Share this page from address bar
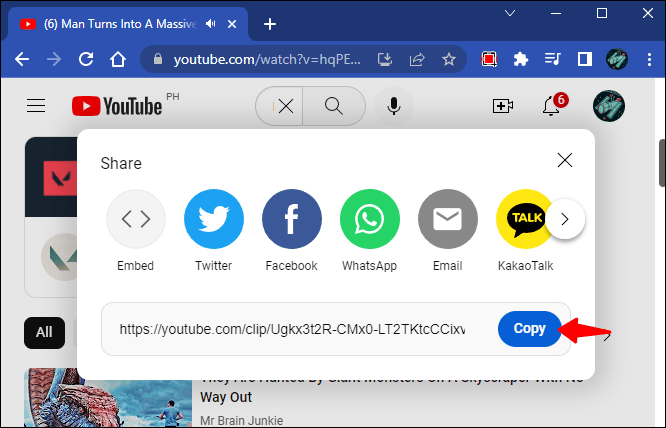The image size is (666, 428). tap(417, 59)
